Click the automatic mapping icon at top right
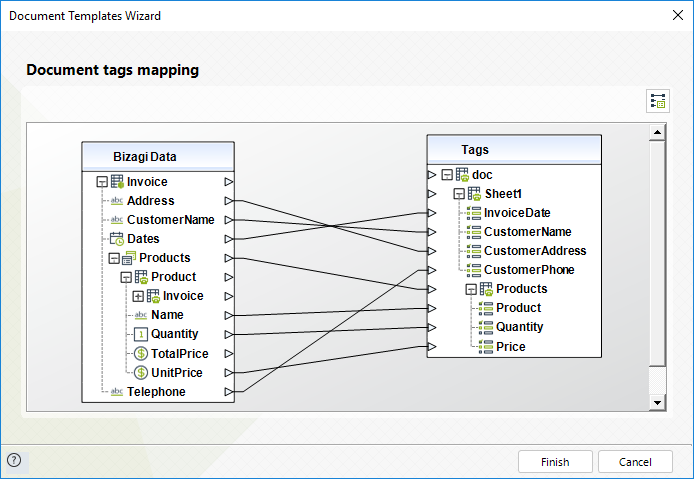The width and height of the screenshot is (694, 479). (x=658, y=101)
